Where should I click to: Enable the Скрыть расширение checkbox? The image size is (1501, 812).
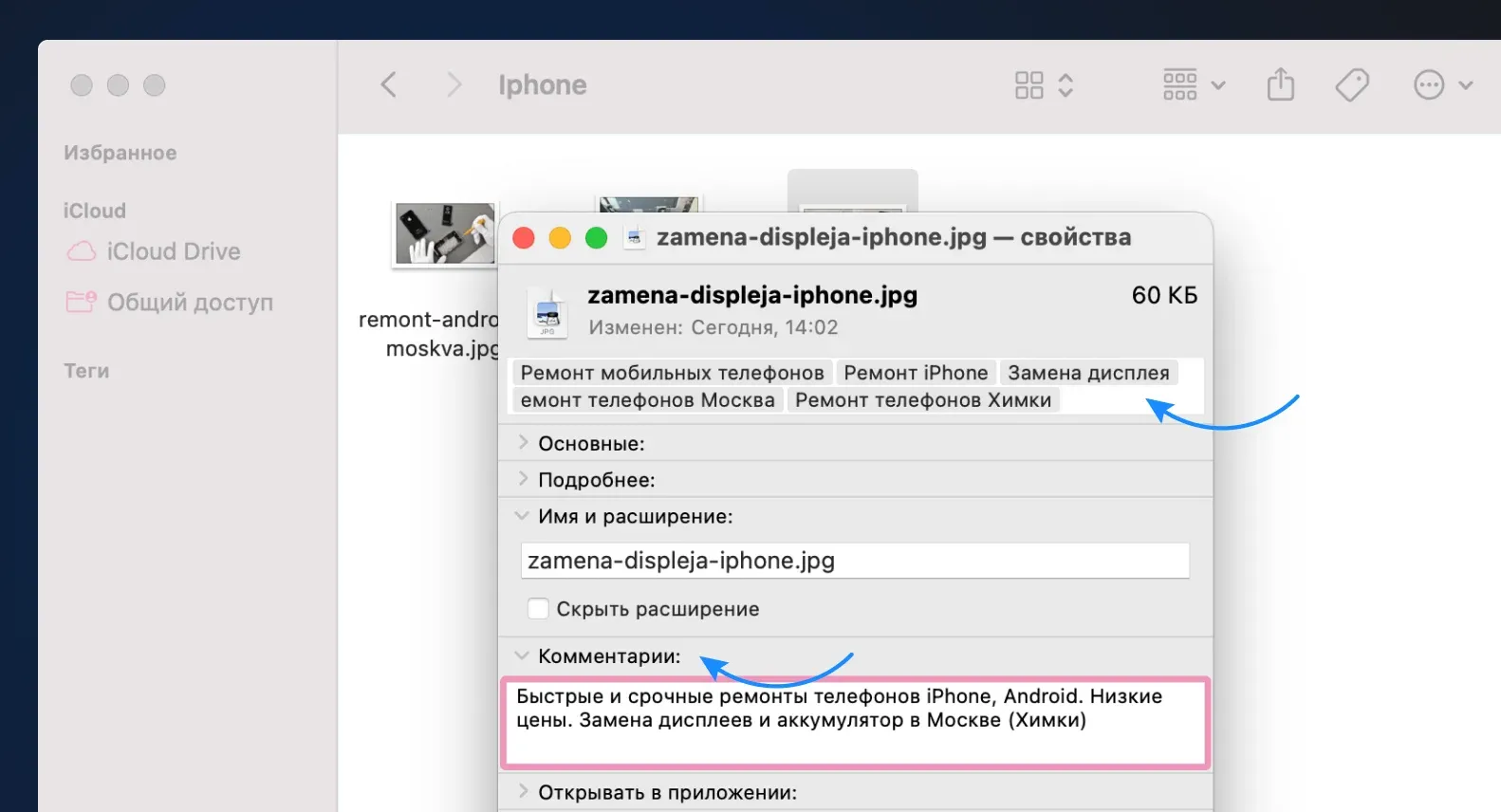pyautogui.click(x=538, y=608)
